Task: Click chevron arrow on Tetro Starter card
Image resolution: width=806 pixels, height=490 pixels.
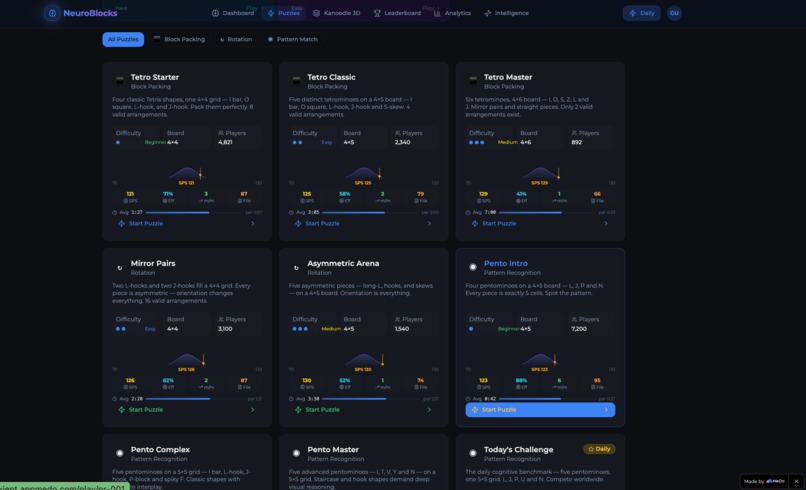Action: pyautogui.click(x=252, y=224)
